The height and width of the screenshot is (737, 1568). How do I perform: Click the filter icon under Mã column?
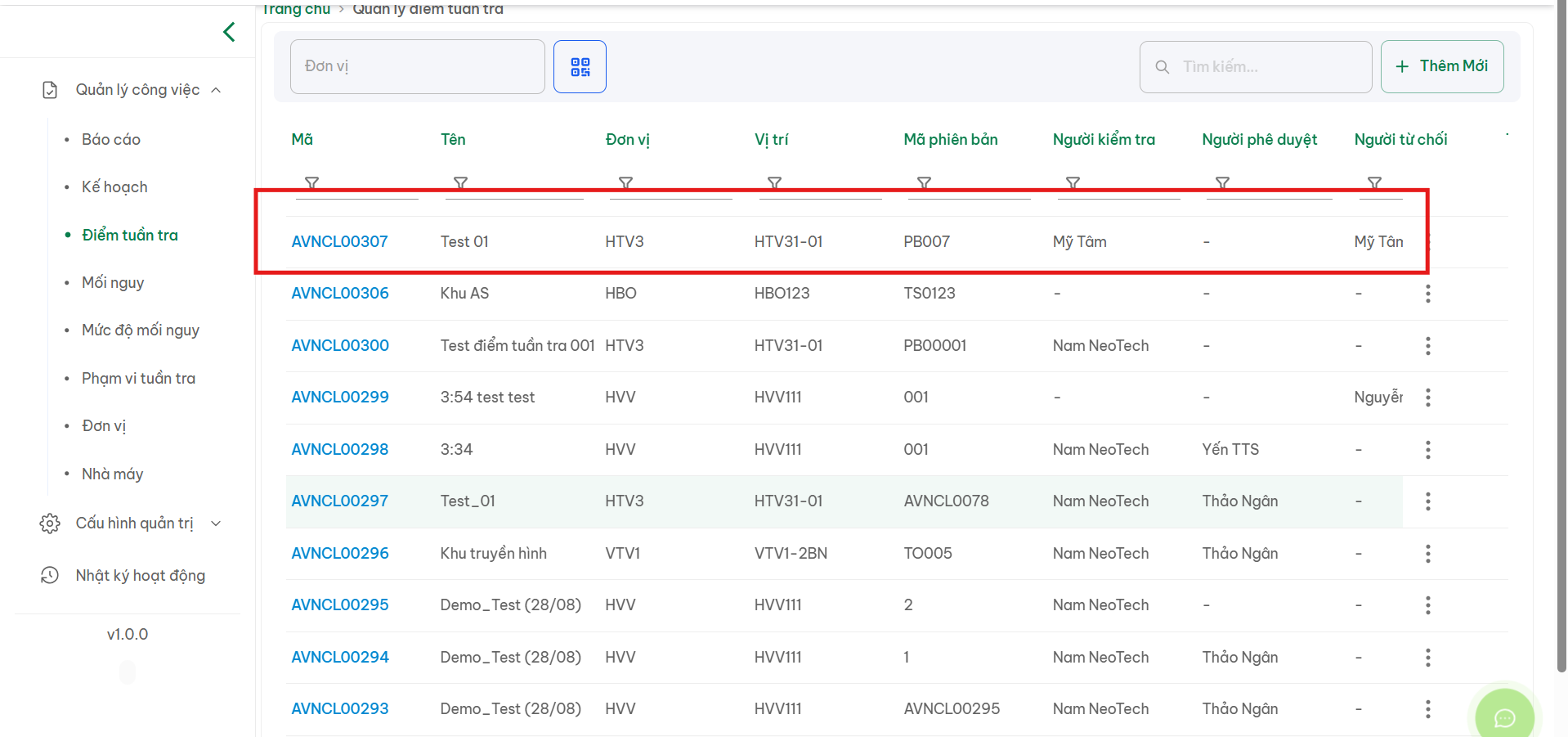pos(311,182)
